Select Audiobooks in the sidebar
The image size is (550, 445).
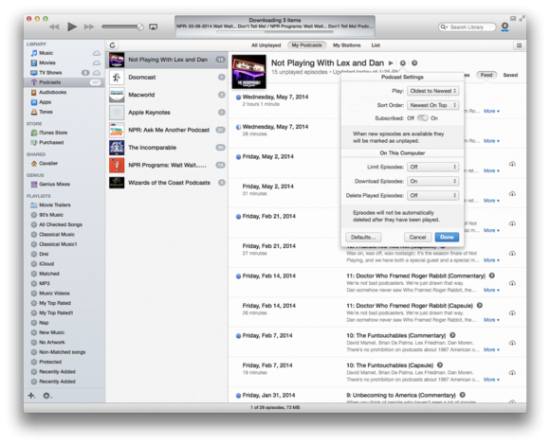click(64, 92)
